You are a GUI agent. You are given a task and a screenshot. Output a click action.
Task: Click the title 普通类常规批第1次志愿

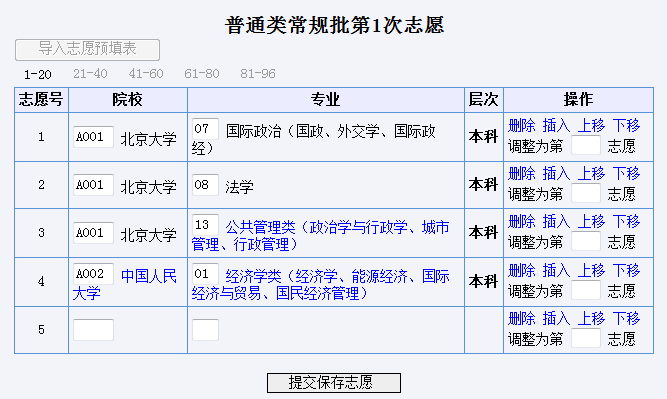pyautogui.click(x=334, y=25)
